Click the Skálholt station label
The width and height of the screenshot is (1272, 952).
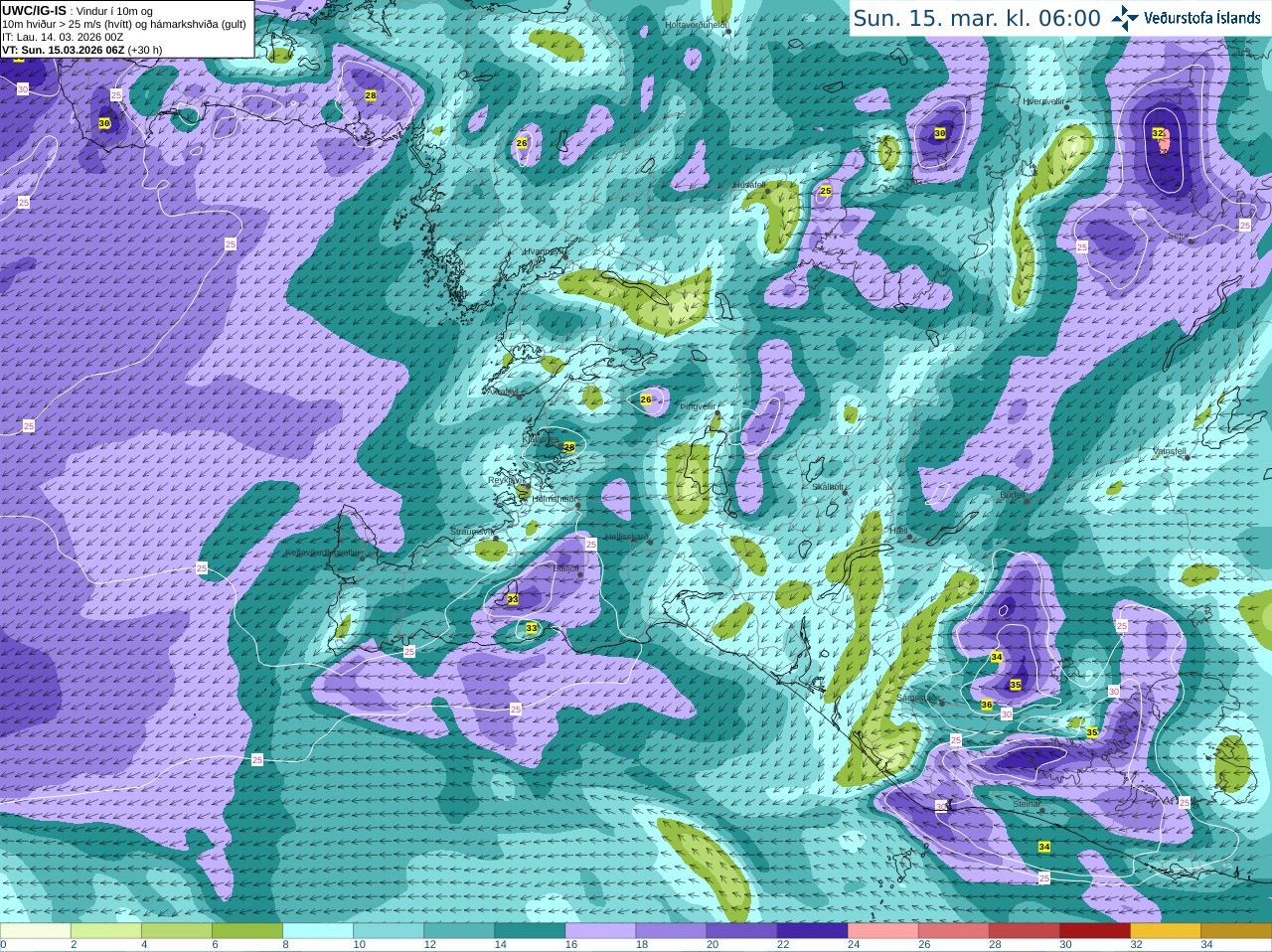click(x=828, y=487)
